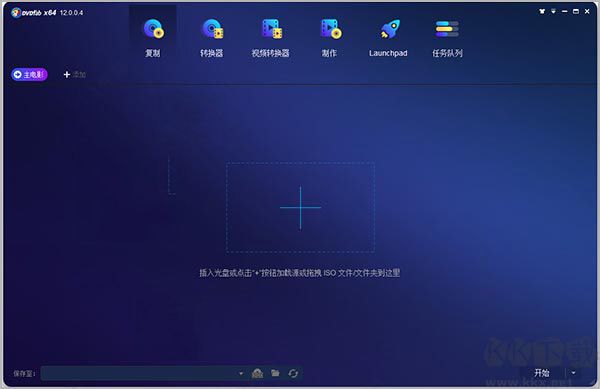Viewport: 600px width, 389px height.
Task: Open the 视频转换器 video converter module
Action: 271,38
